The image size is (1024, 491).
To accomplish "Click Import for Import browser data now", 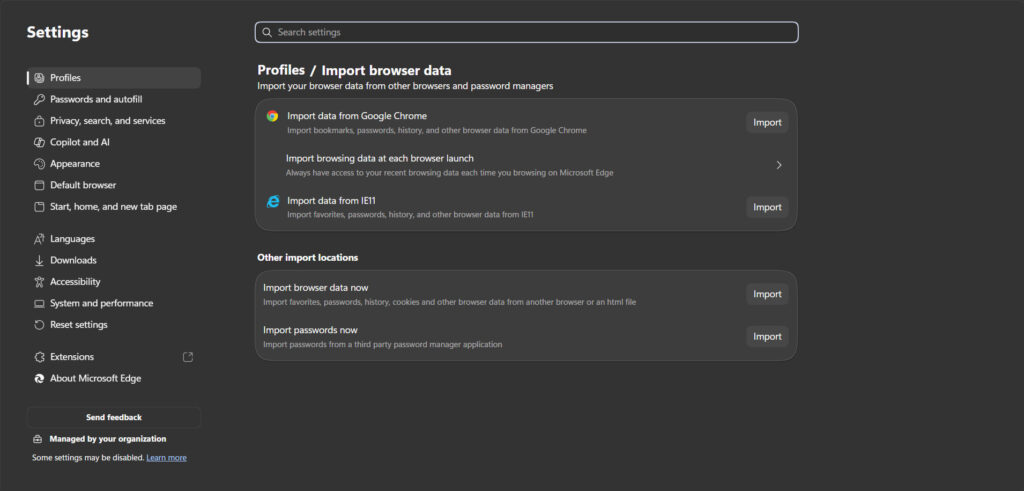I will coord(767,294).
